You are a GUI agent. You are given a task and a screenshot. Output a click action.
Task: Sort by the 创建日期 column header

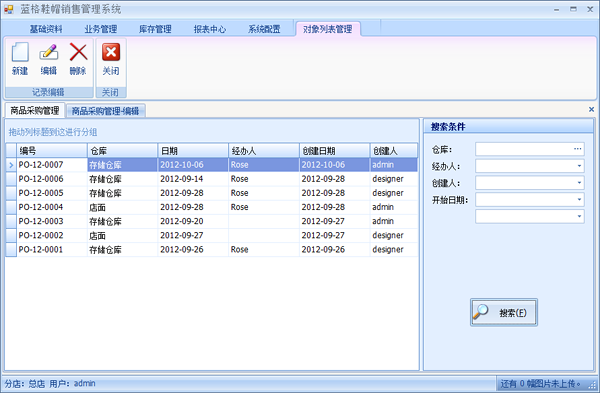(334, 151)
